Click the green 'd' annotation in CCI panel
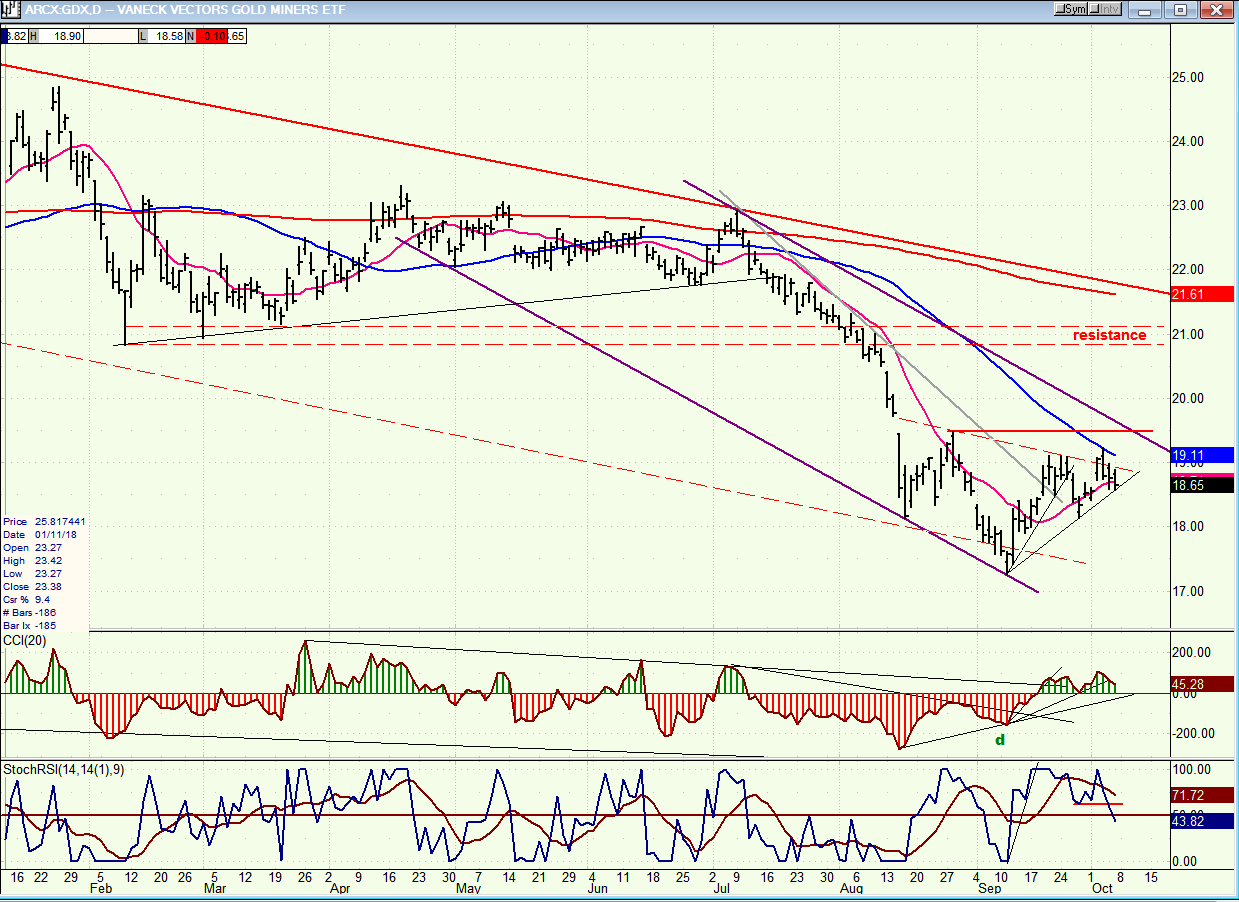This screenshot has height=902, width=1239. [x=999, y=739]
